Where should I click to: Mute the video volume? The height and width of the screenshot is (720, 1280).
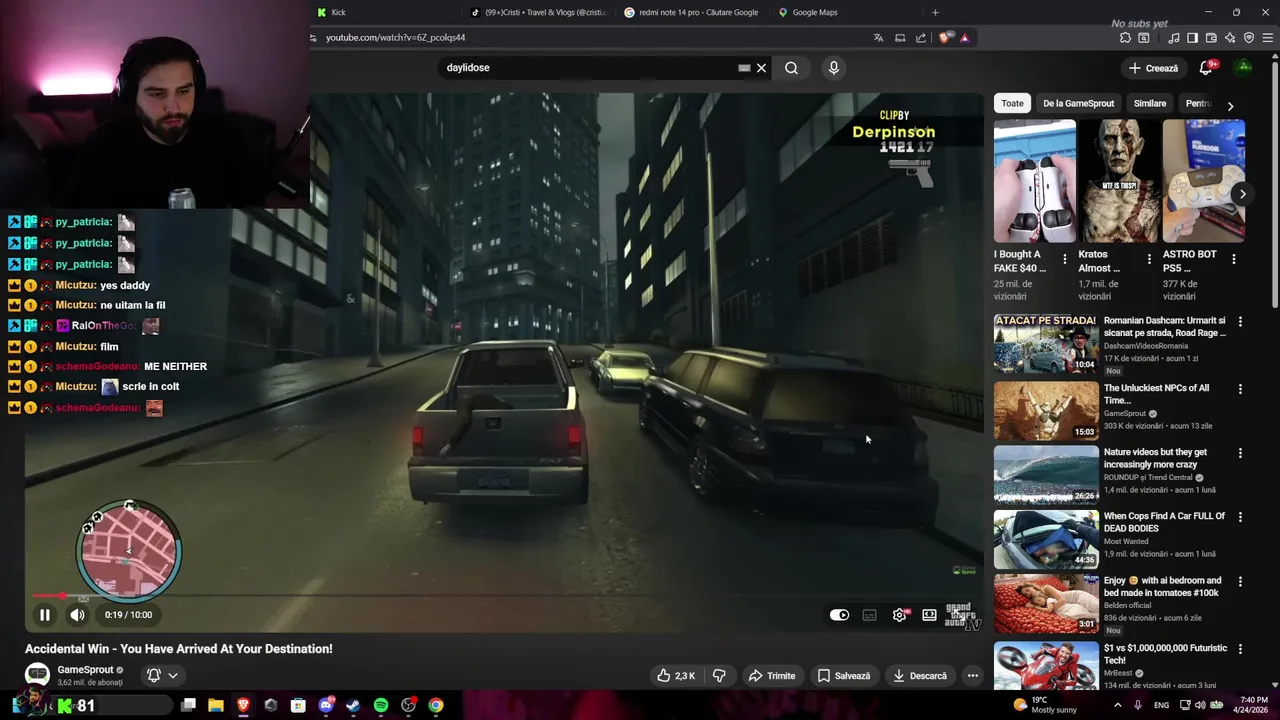(x=78, y=615)
